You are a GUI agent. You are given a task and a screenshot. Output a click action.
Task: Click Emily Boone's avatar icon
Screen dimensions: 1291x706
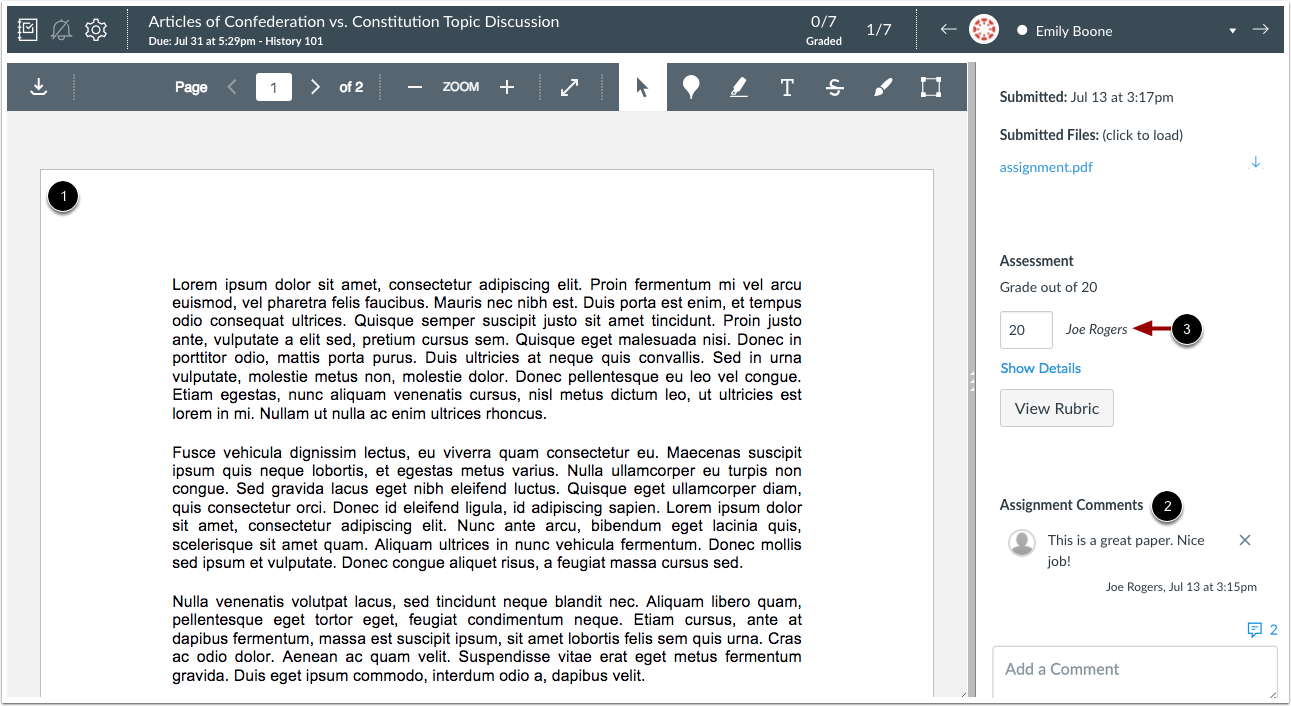(x=984, y=30)
